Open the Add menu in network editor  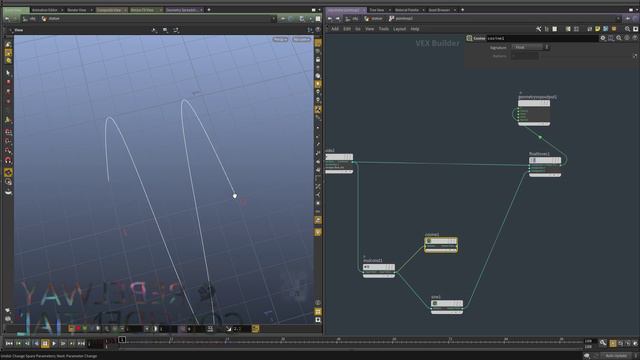[335, 29]
